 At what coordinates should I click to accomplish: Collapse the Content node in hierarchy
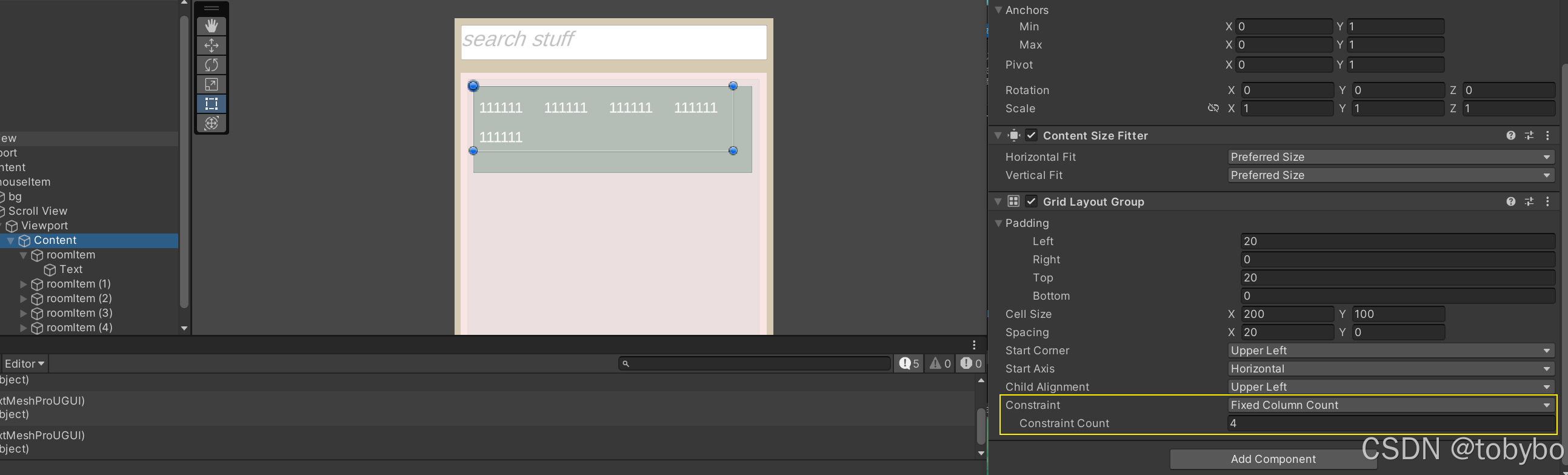(10, 241)
